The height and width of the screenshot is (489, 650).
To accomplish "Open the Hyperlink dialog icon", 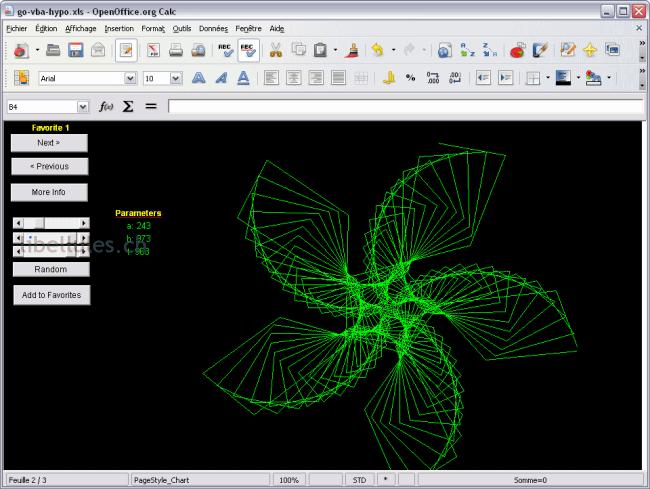I will coord(444,50).
